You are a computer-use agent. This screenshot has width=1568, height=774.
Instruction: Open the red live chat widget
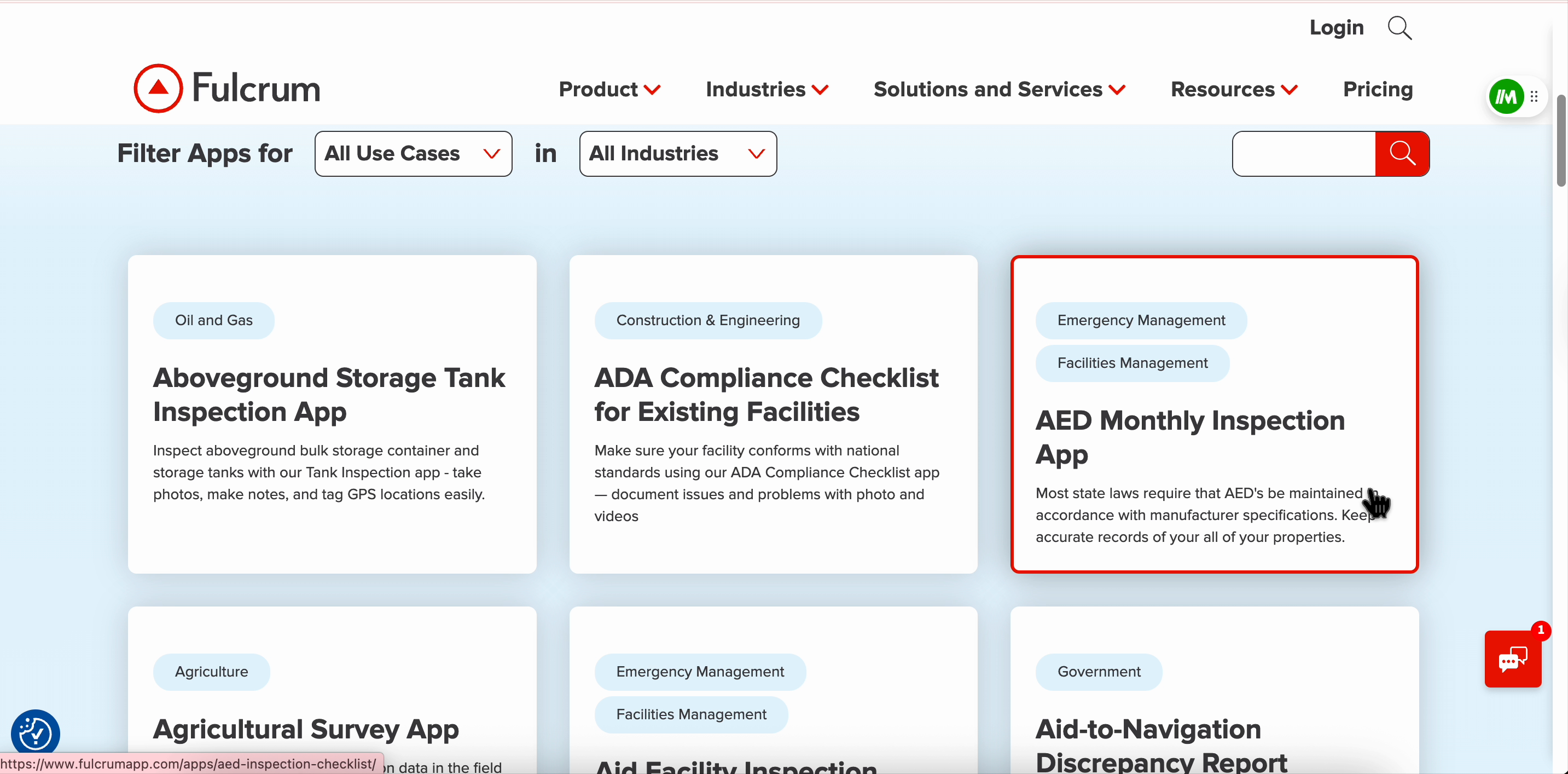(x=1512, y=659)
